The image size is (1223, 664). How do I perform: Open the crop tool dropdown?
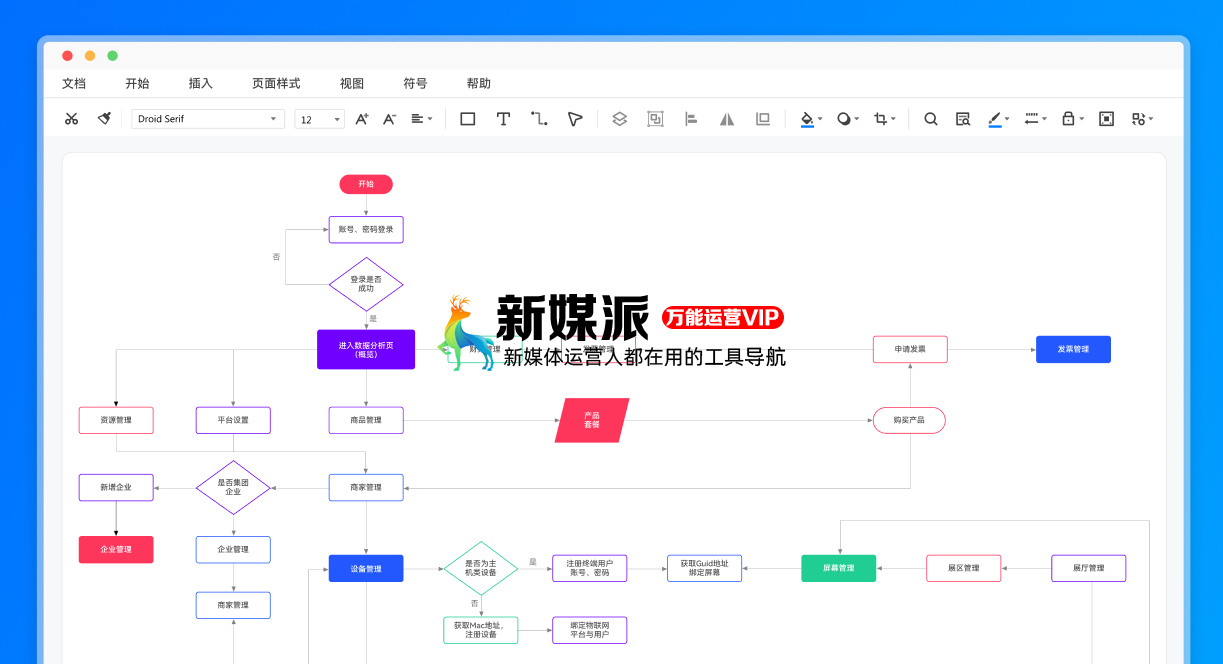884,119
